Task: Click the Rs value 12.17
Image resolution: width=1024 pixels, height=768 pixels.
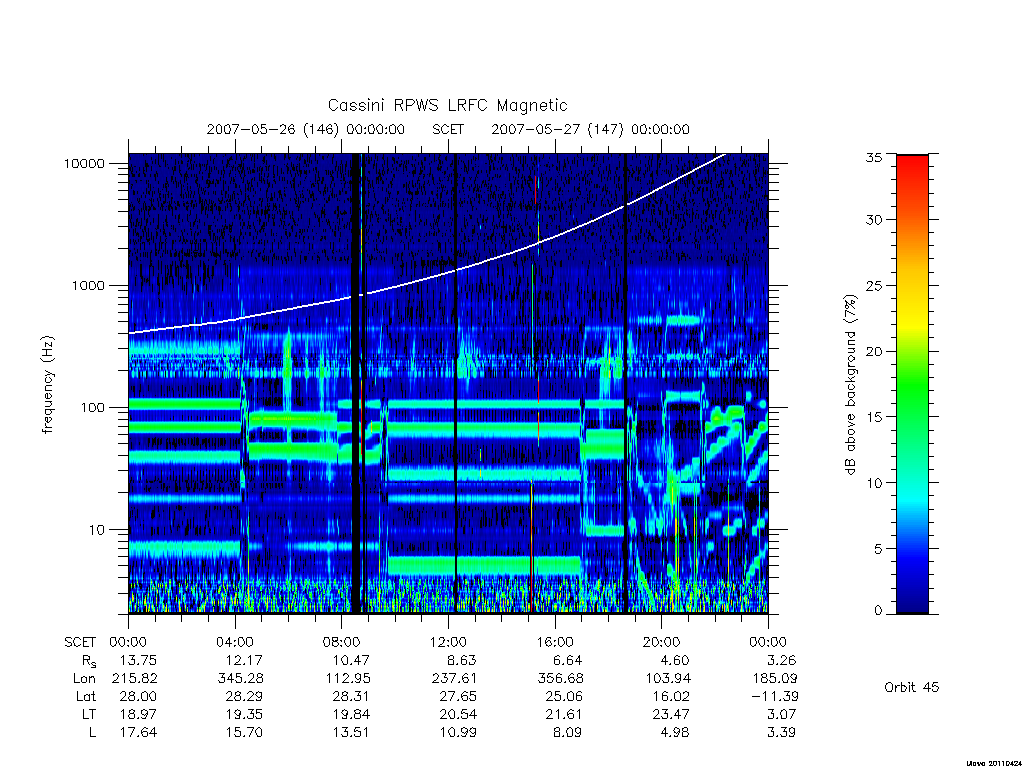Action: click(x=244, y=660)
